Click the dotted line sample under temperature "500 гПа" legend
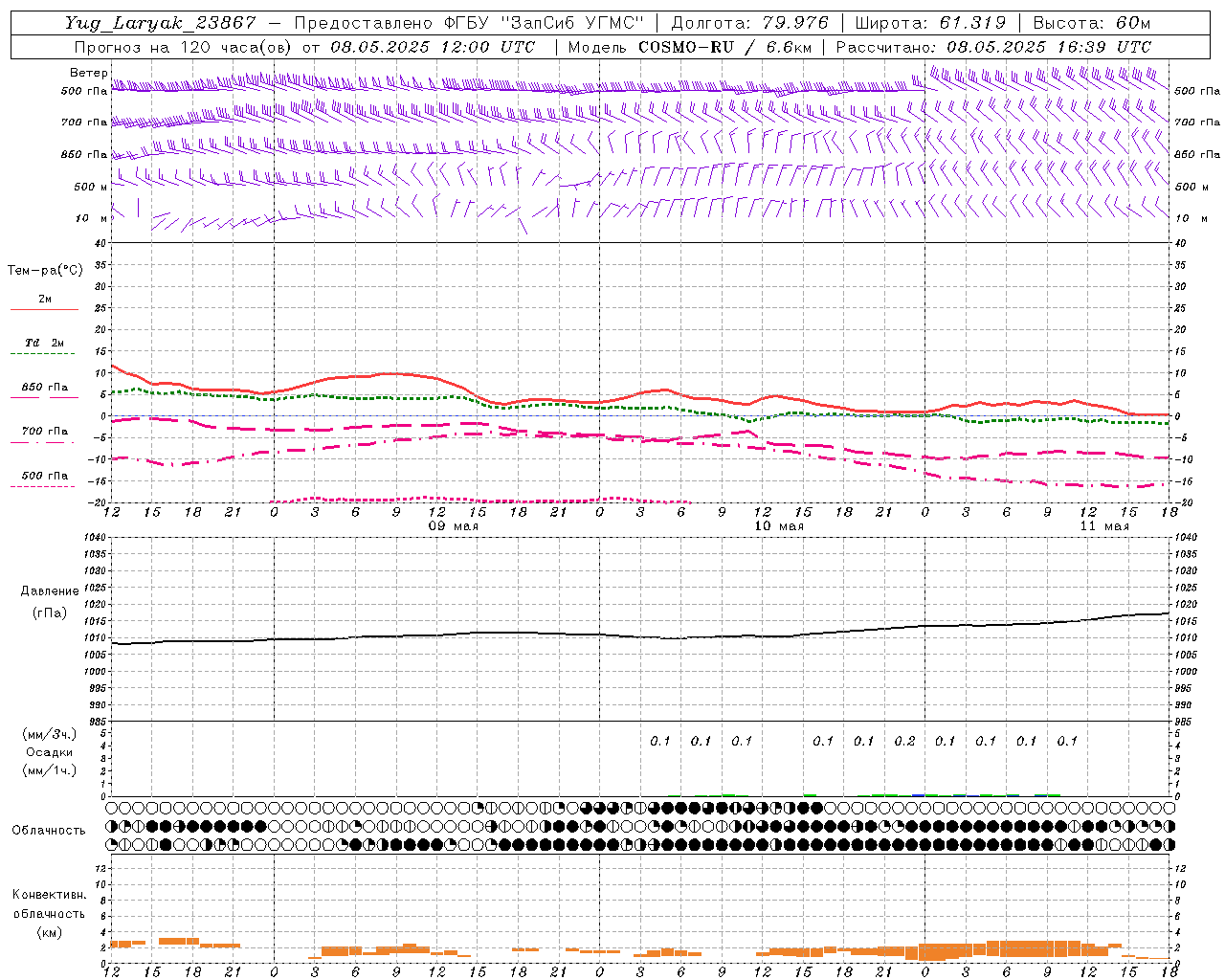The height and width of the screenshot is (980, 1225). point(42,486)
